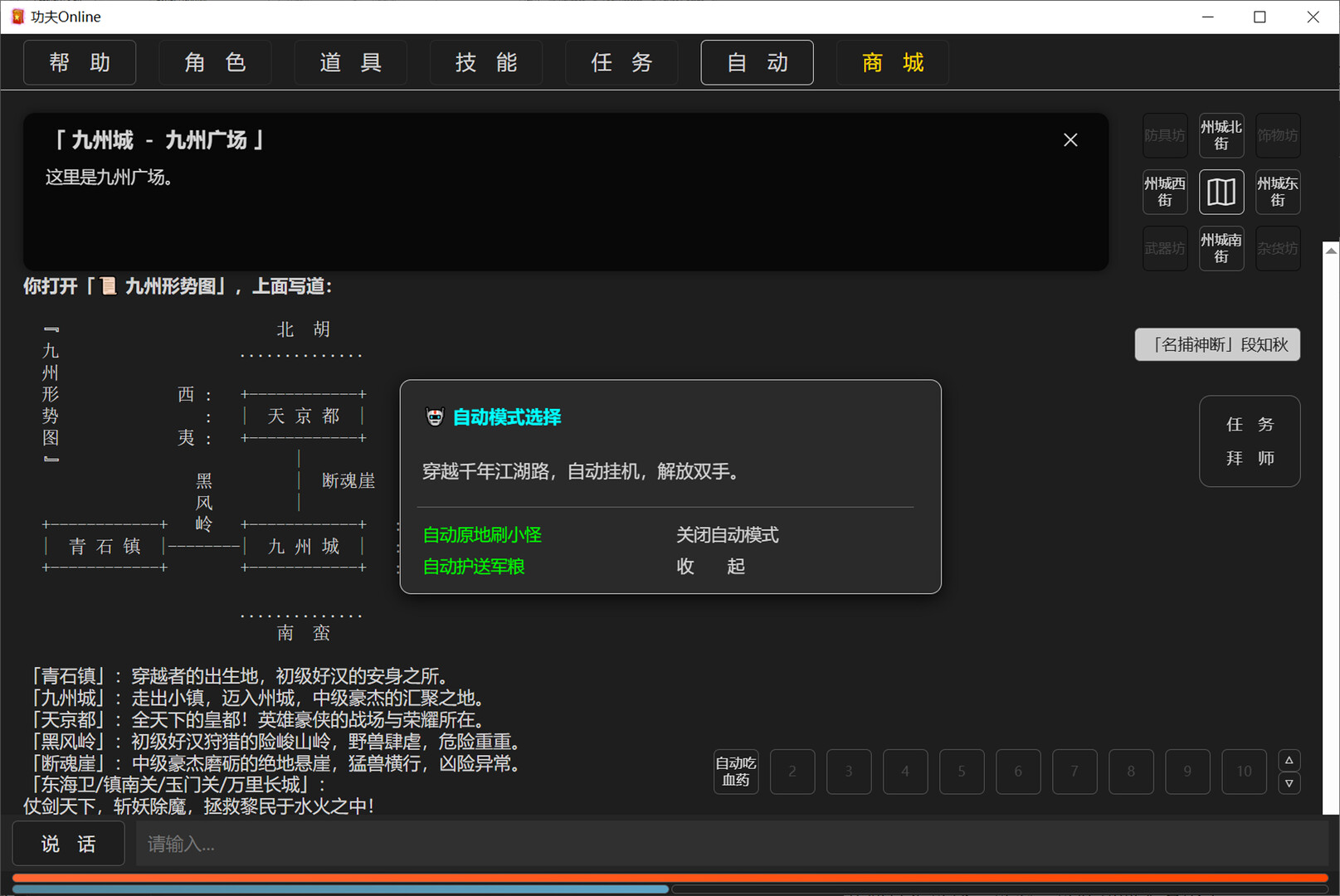The image size is (1340, 896).
Task: Enter 州城北街 from the navigation panel
Action: 1221,135
